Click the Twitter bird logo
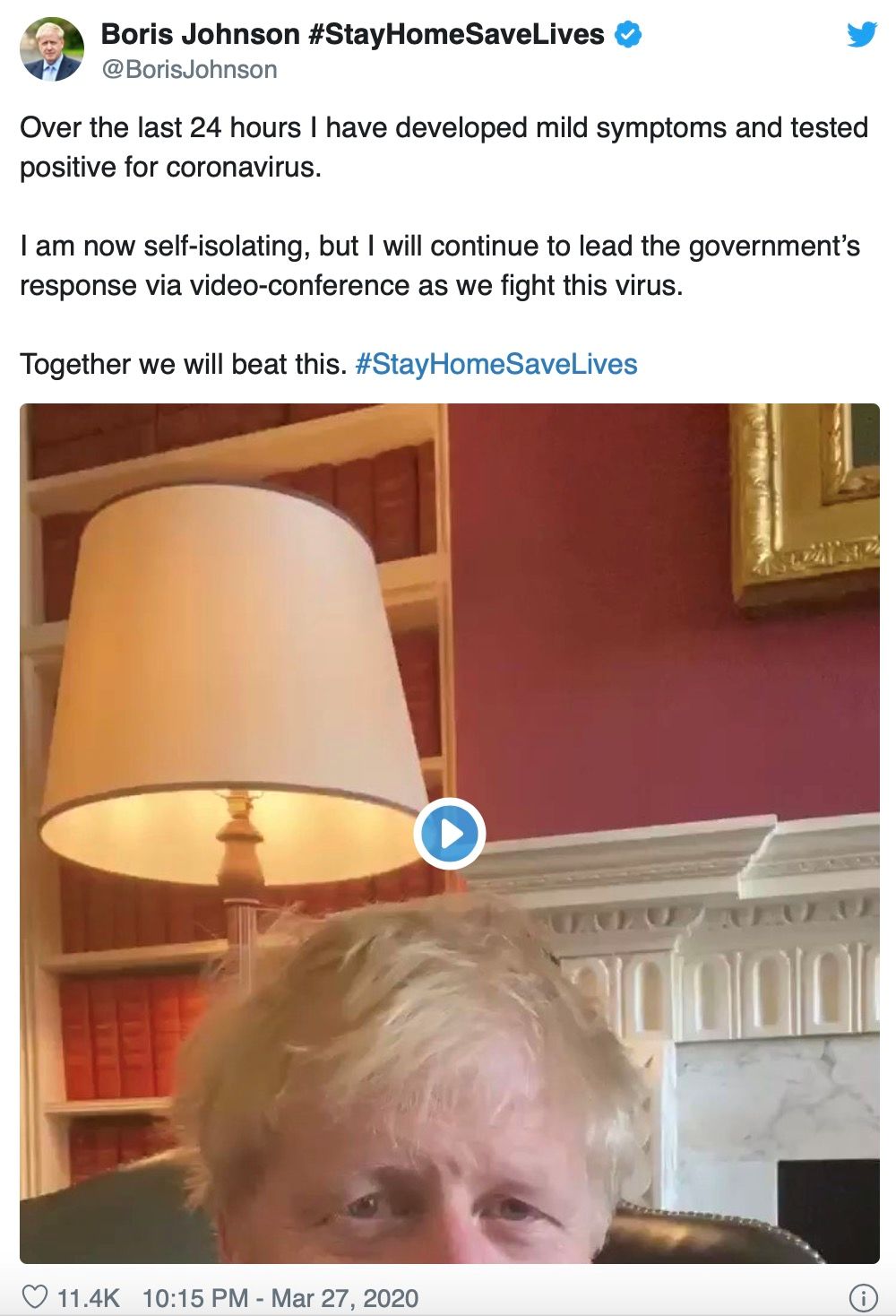Image resolution: width=896 pixels, height=1316 pixels. point(862,34)
